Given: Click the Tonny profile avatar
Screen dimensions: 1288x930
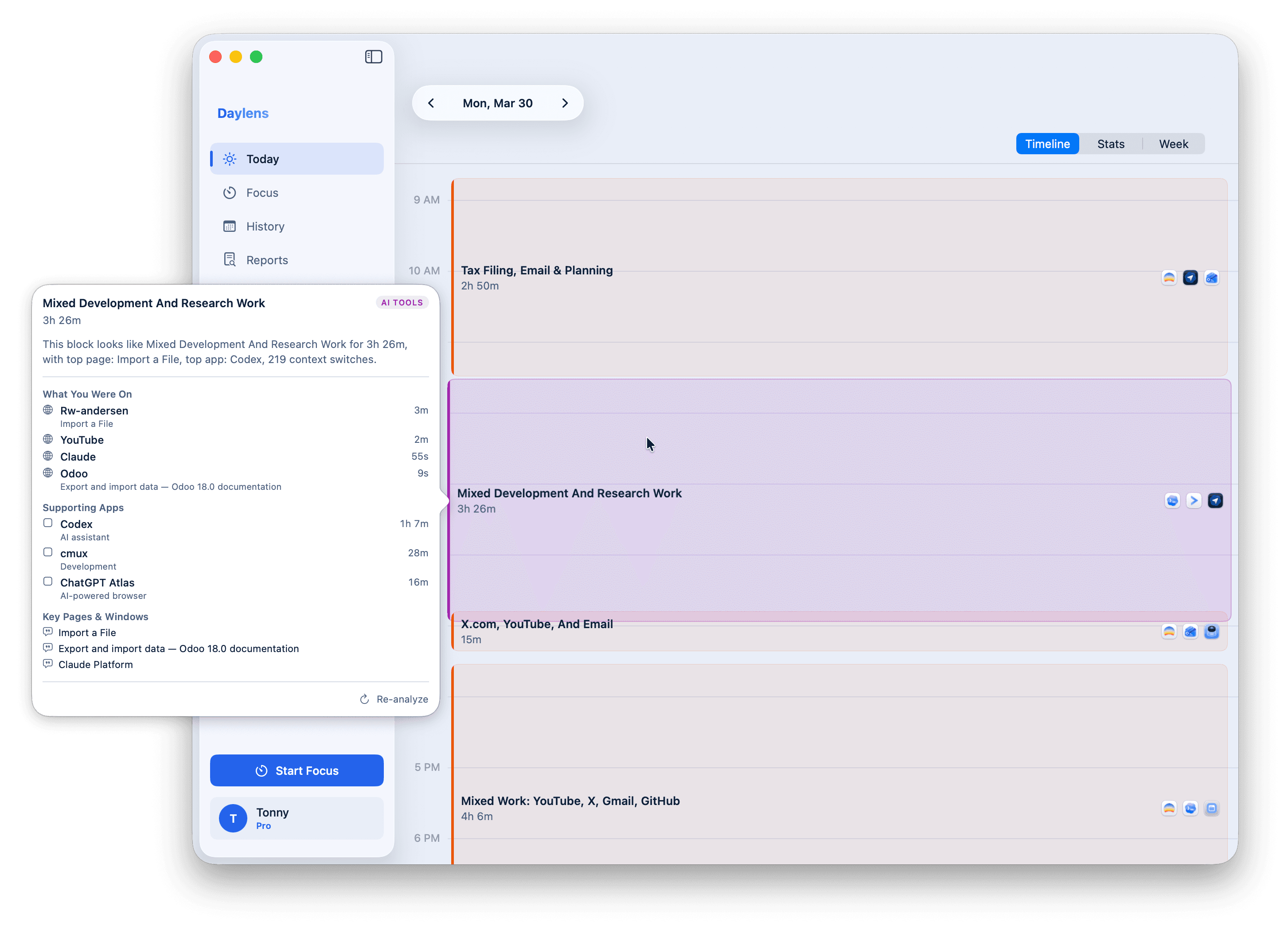Looking at the screenshot, I should (233, 818).
